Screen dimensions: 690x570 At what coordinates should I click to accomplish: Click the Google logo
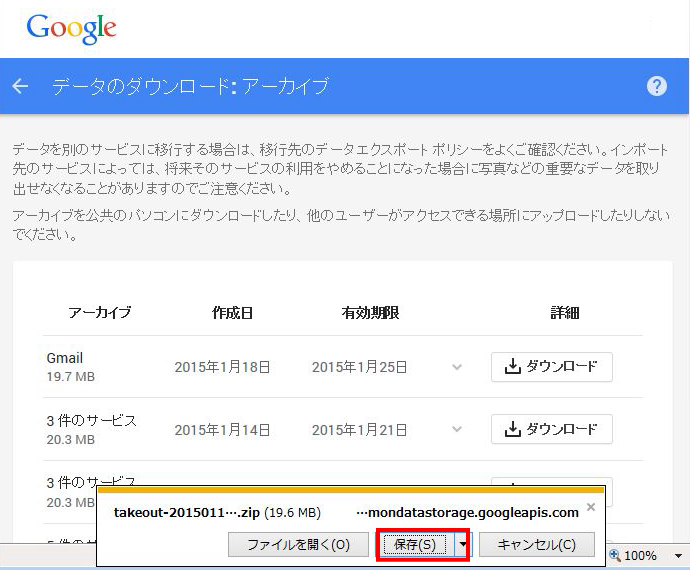tap(71, 29)
